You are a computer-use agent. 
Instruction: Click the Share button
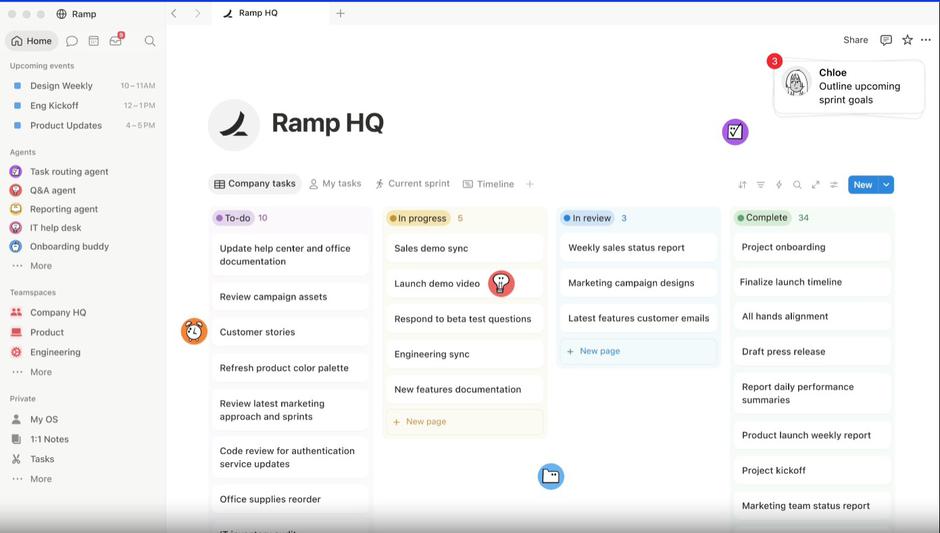[855, 40]
